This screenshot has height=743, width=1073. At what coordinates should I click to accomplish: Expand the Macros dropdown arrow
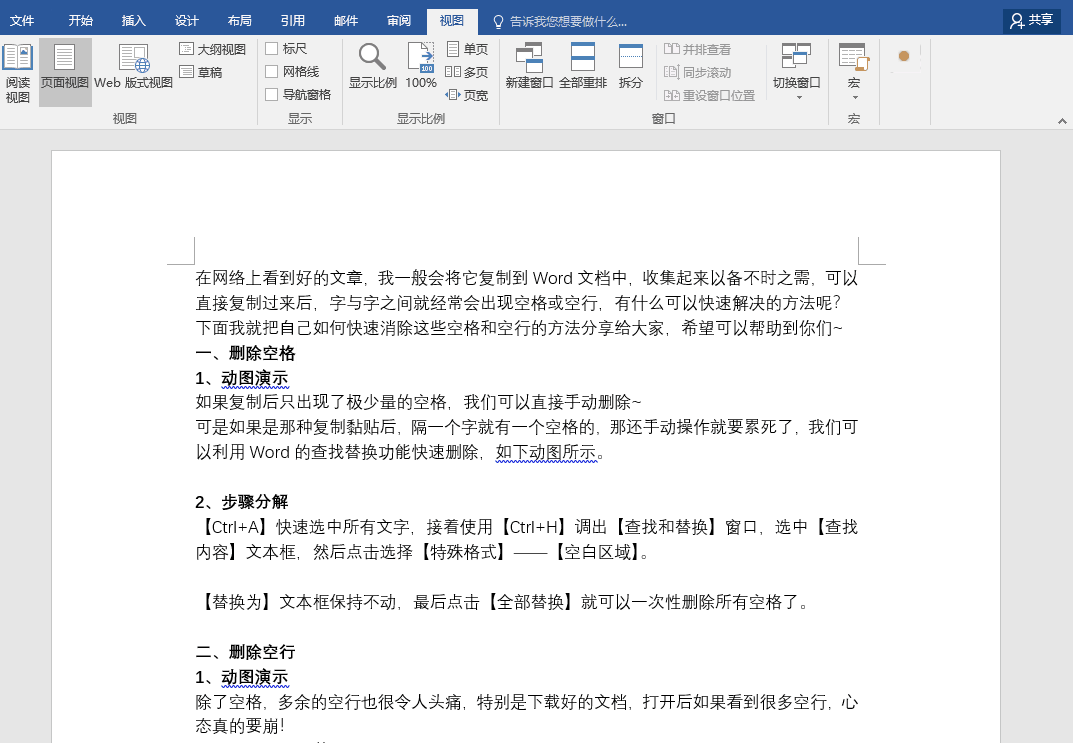point(855,98)
